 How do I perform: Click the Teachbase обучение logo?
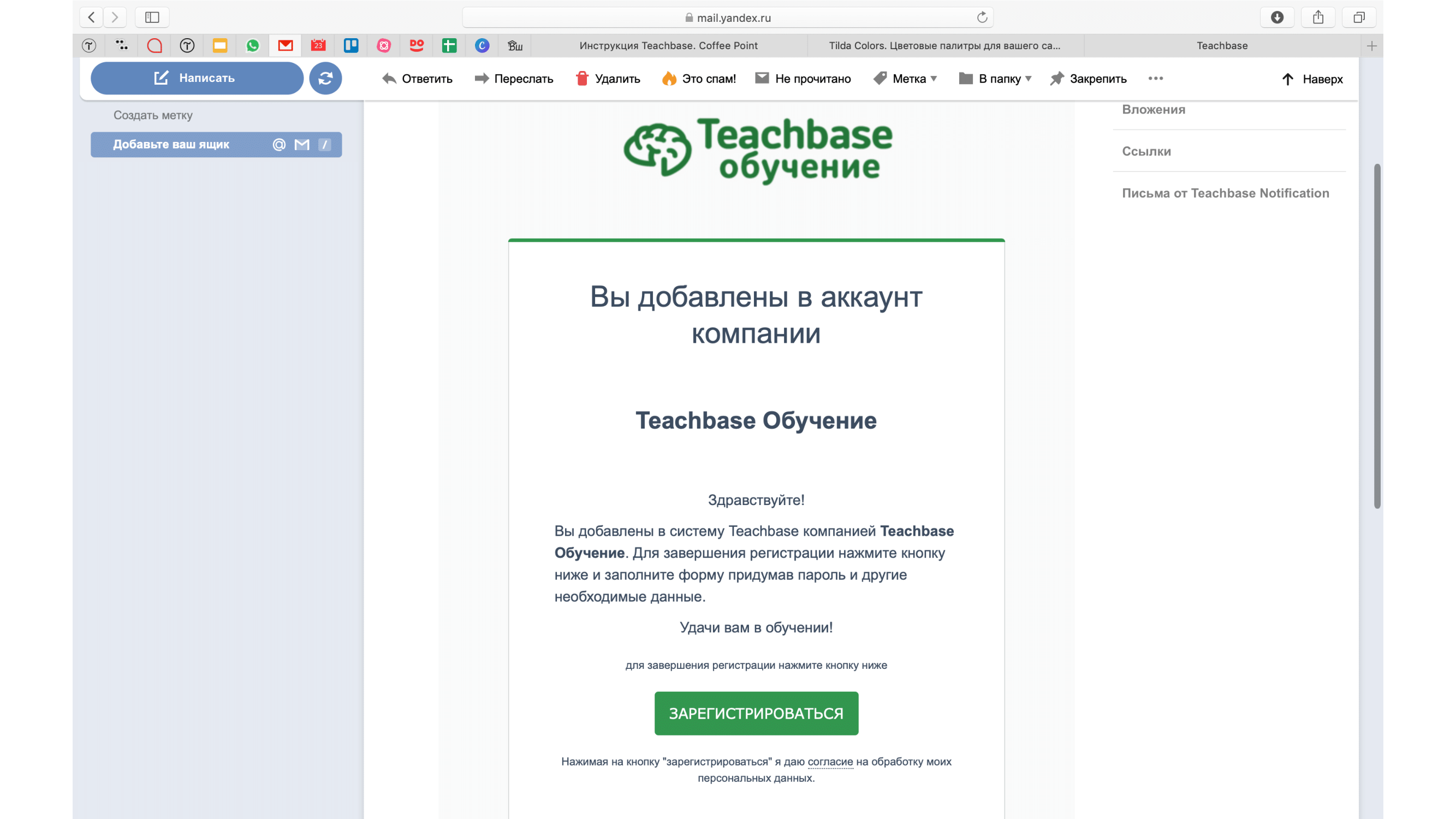click(x=757, y=150)
